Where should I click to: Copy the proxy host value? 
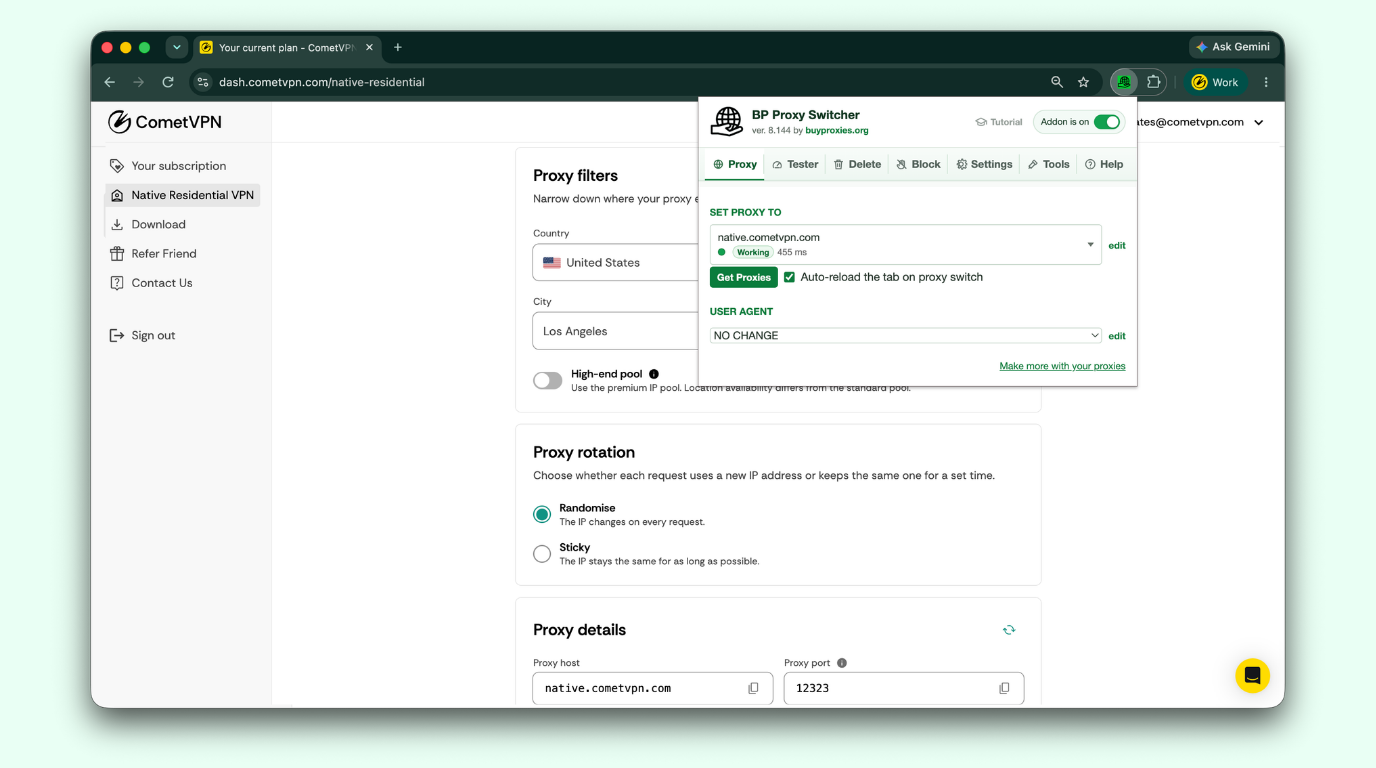tap(753, 688)
